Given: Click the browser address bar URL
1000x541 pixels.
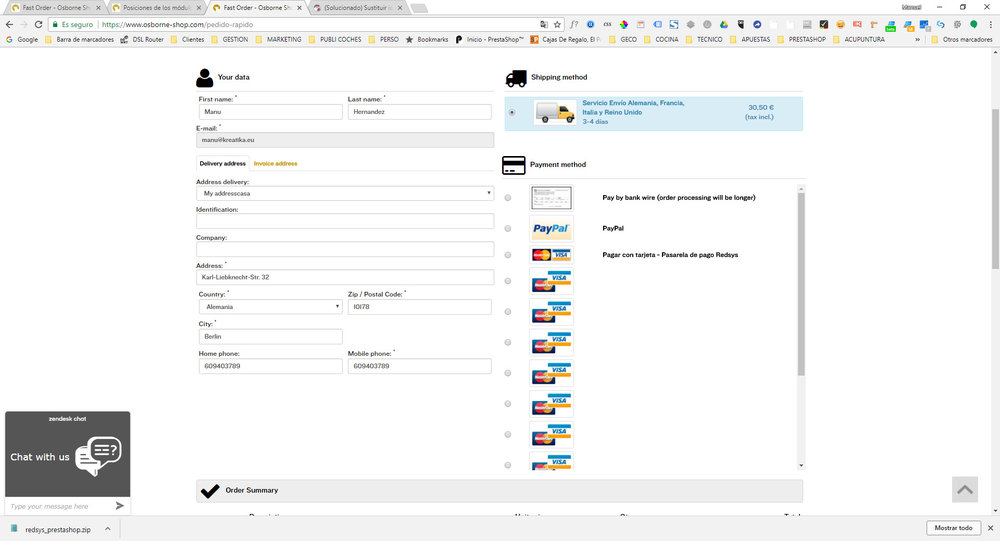Looking at the screenshot, I should click(x=177, y=24).
